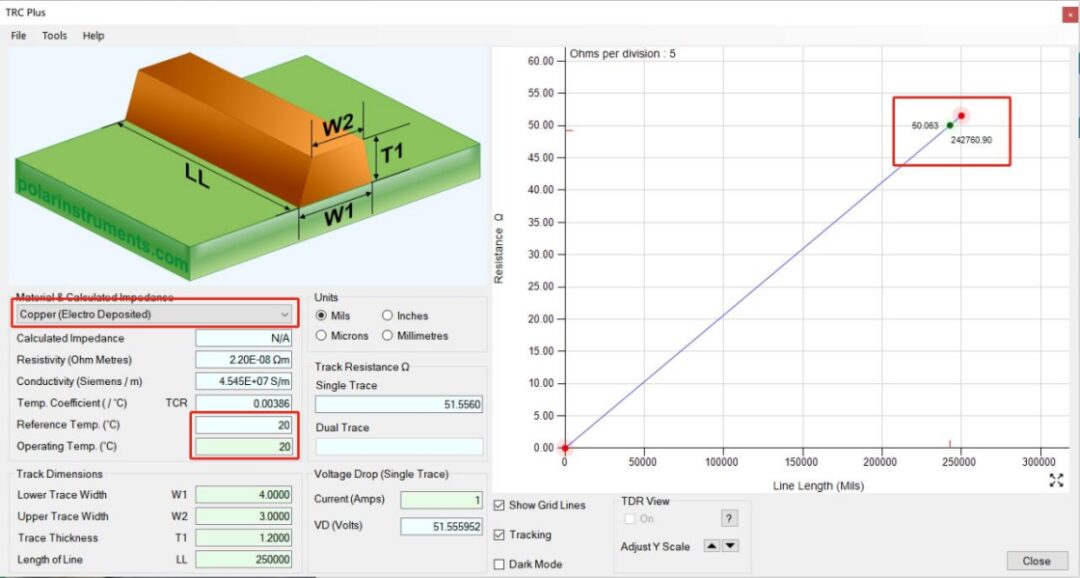Click the 'Ohms per division : 5' label
The height and width of the screenshot is (578, 1080).
623,54
